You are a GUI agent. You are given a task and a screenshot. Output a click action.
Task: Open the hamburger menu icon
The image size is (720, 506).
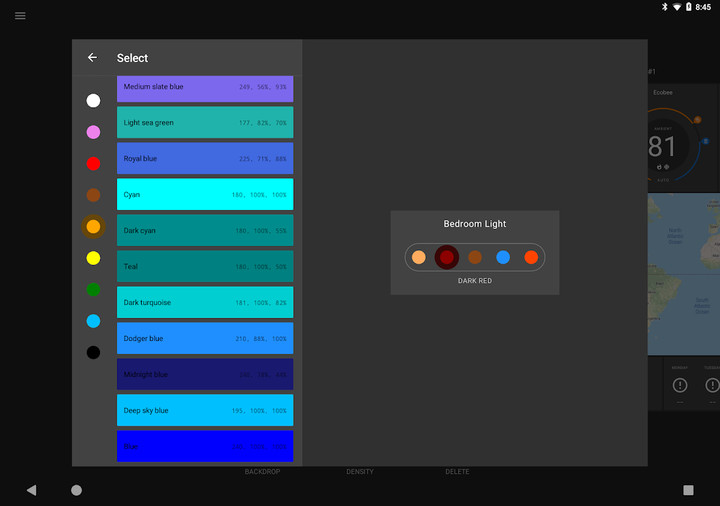20,16
